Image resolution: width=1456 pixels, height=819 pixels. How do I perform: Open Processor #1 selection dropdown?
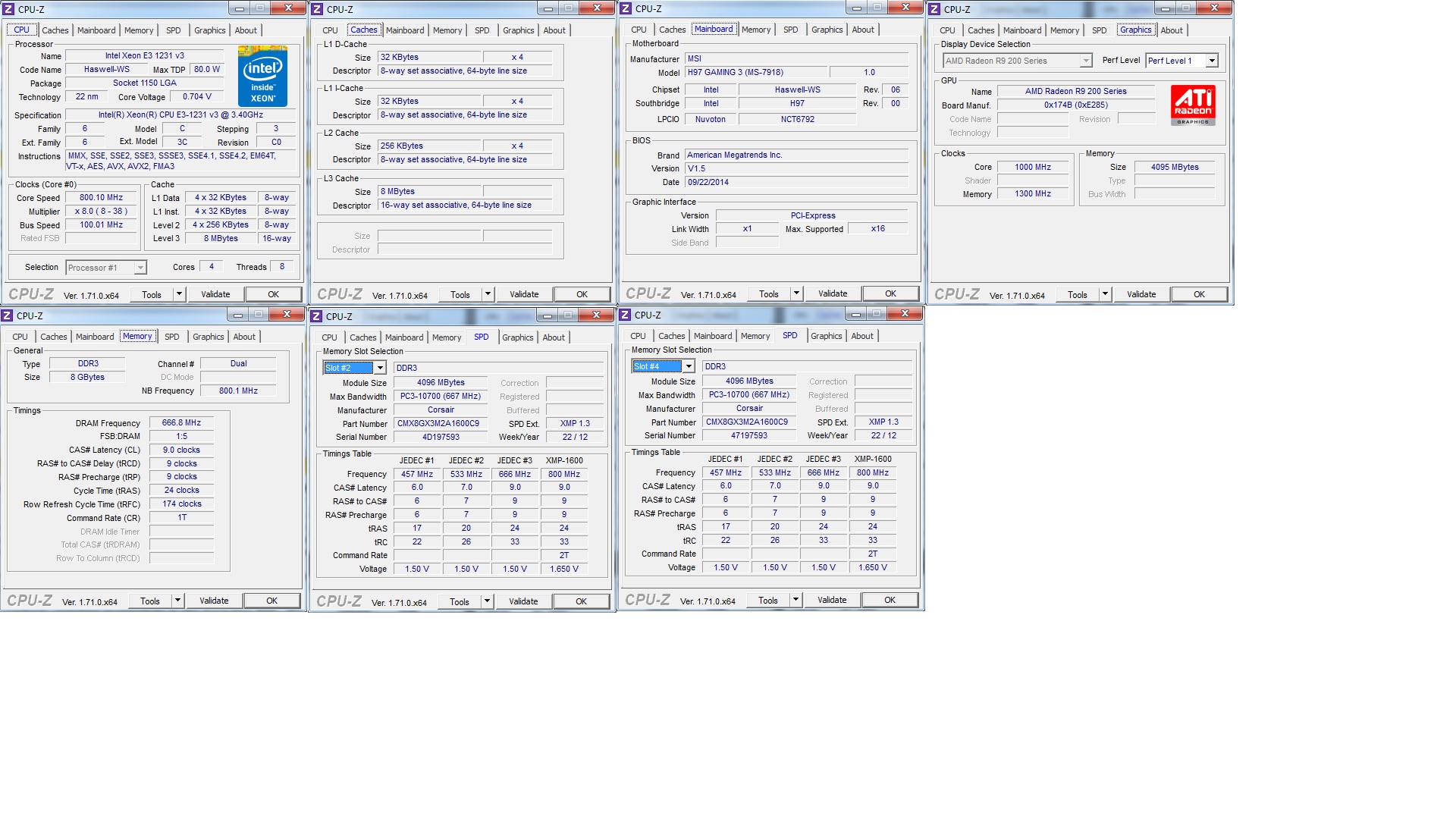pyautogui.click(x=140, y=268)
